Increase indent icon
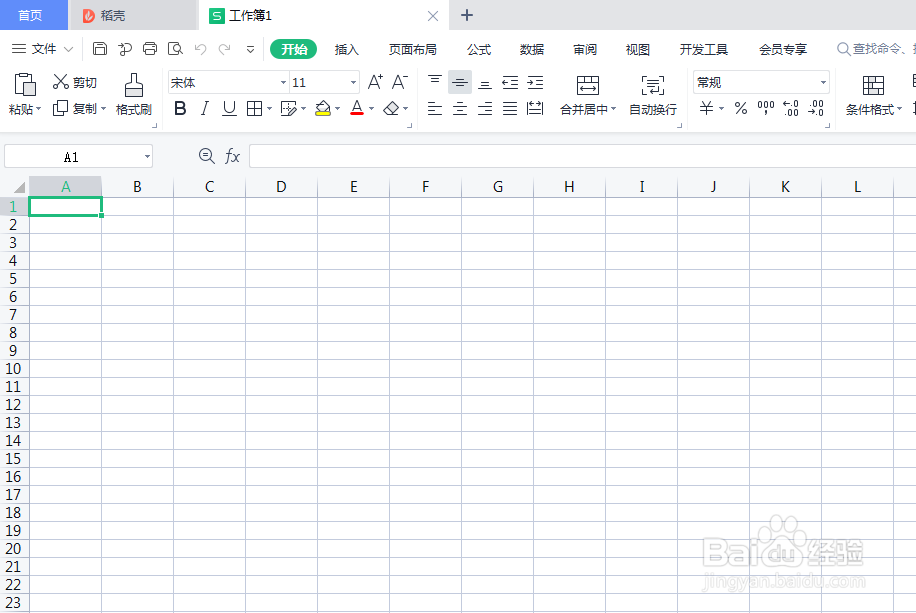The height and width of the screenshot is (613, 916). pos(535,82)
